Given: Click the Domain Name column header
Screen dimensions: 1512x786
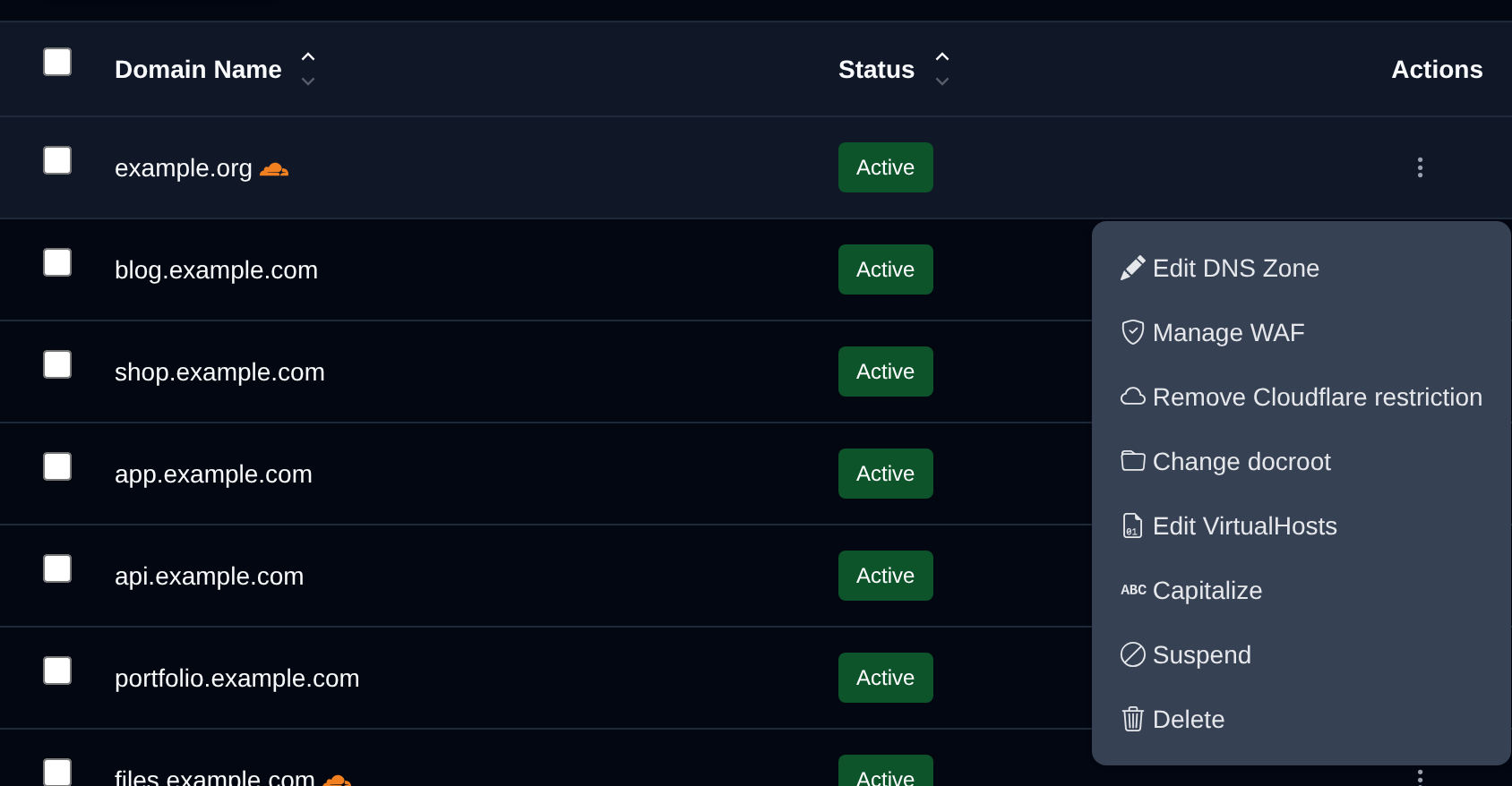Looking at the screenshot, I should point(198,69).
